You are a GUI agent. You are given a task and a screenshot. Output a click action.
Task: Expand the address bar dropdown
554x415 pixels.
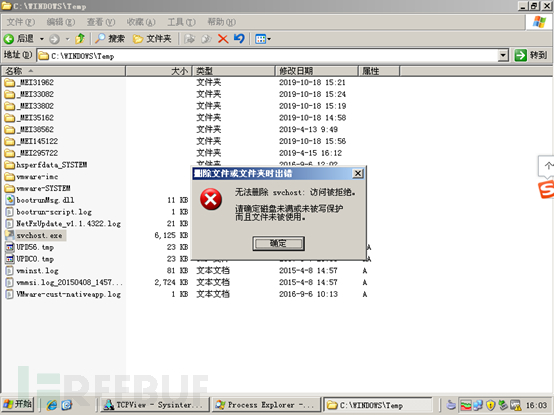pos(503,55)
